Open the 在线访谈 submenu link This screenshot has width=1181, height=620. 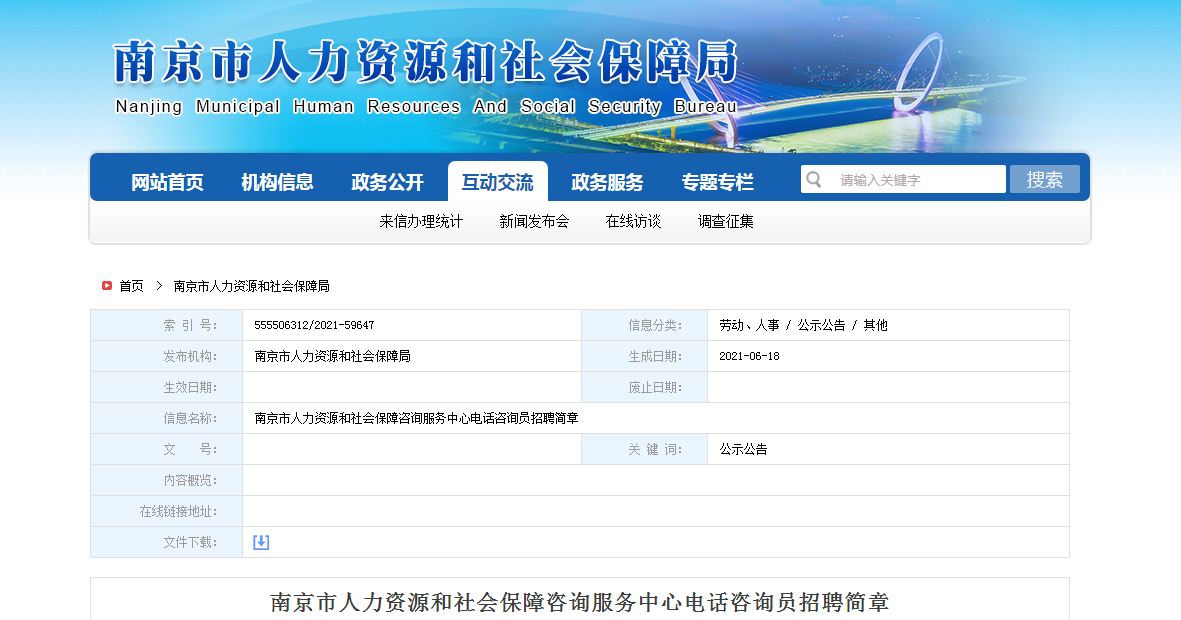633,221
